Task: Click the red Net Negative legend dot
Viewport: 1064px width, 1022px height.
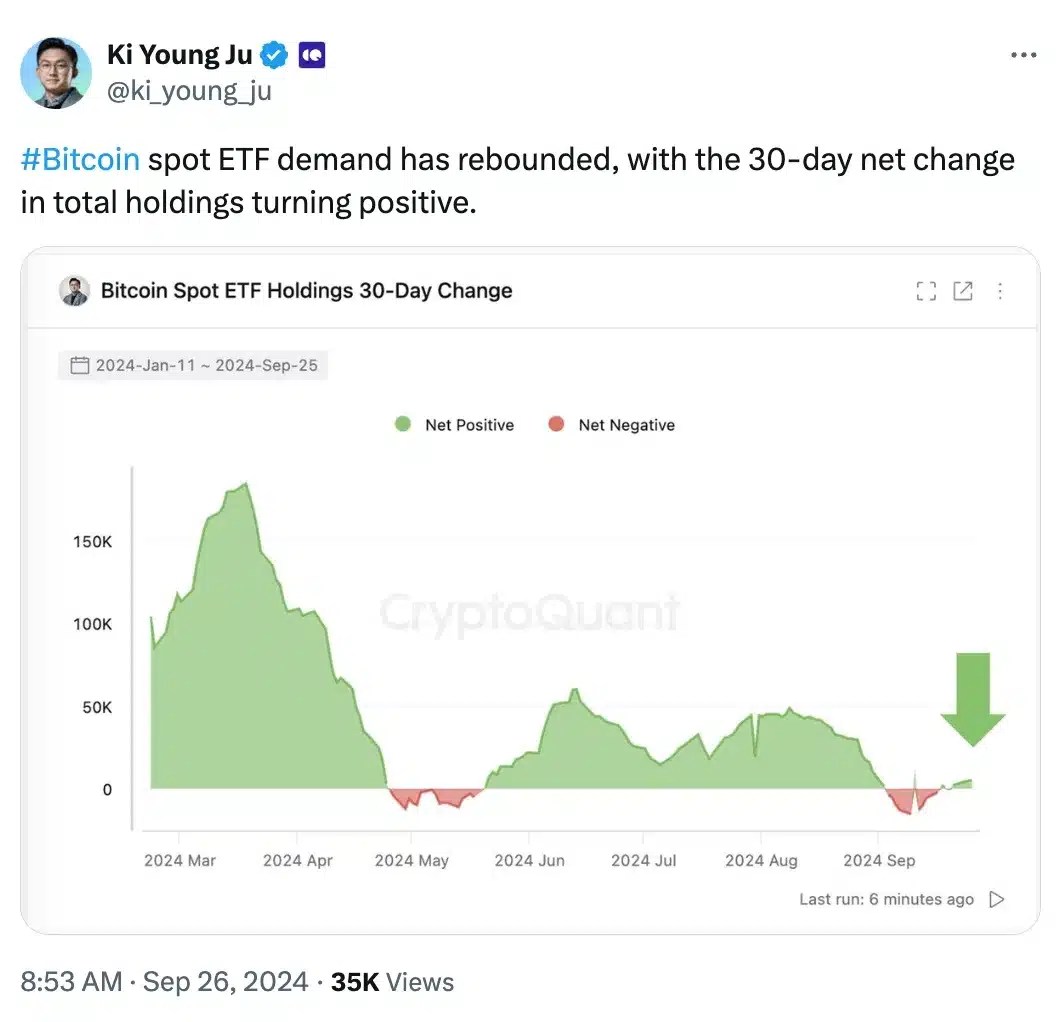Action: pyautogui.click(x=556, y=424)
